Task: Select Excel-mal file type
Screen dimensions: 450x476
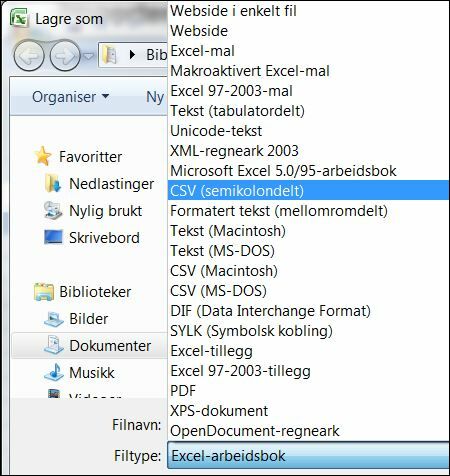Action: click(x=308, y=51)
